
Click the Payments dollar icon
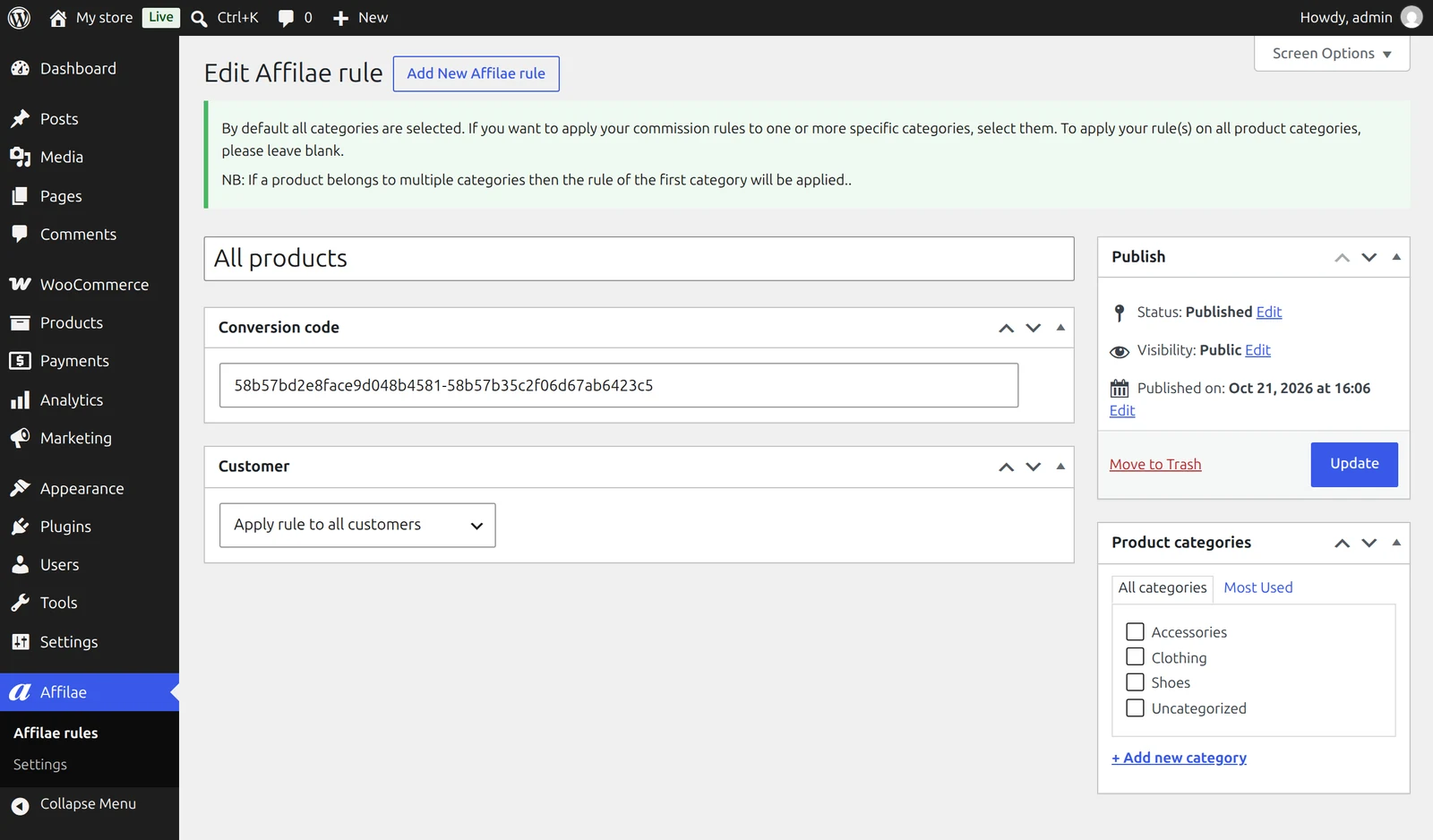tap(20, 361)
